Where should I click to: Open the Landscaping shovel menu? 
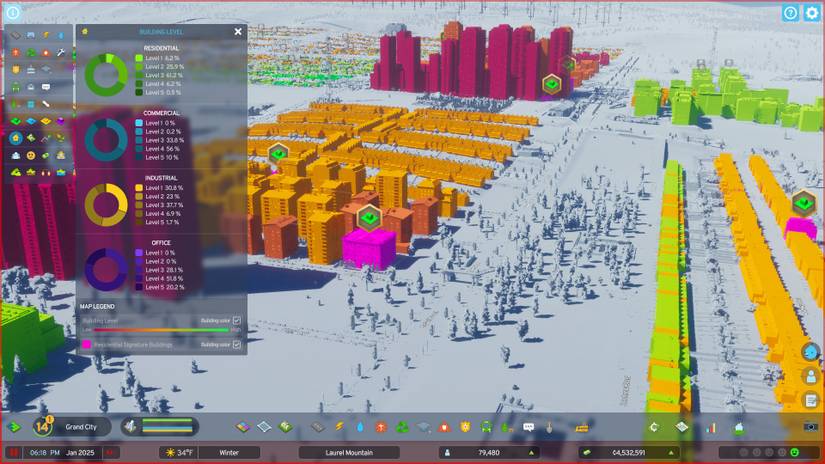click(550, 427)
